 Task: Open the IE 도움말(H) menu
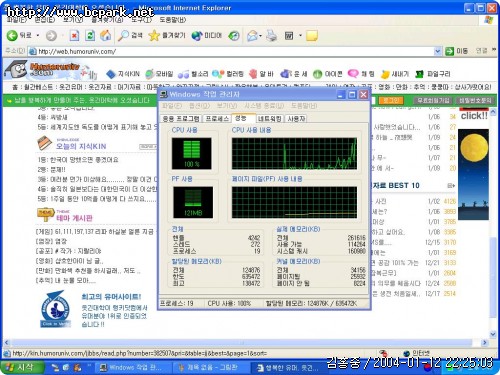pyautogui.click(x=173, y=20)
